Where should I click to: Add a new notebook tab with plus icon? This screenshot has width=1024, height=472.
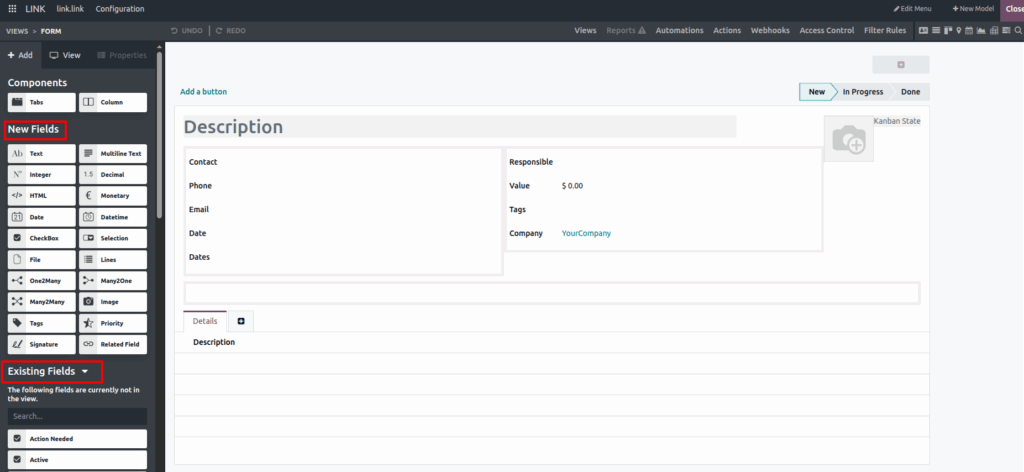241,321
